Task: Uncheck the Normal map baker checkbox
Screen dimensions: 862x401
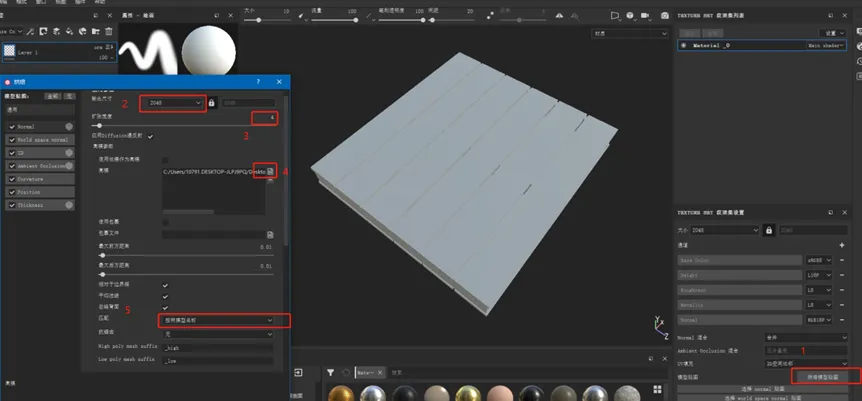Action: pos(10,128)
